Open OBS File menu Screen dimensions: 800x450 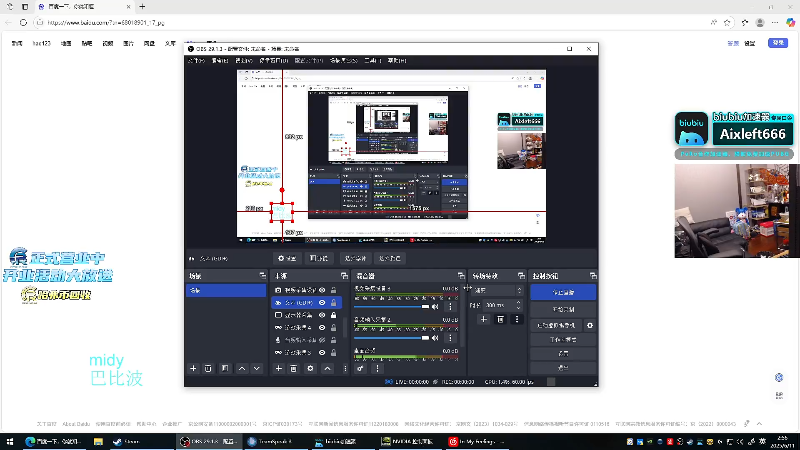tap(196, 60)
